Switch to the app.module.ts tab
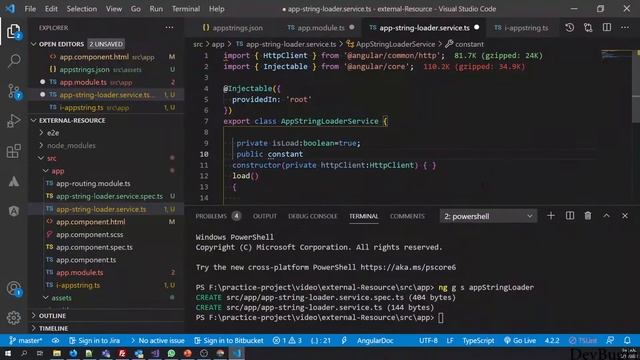Image resolution: width=640 pixels, height=360 pixels. click(x=321, y=28)
